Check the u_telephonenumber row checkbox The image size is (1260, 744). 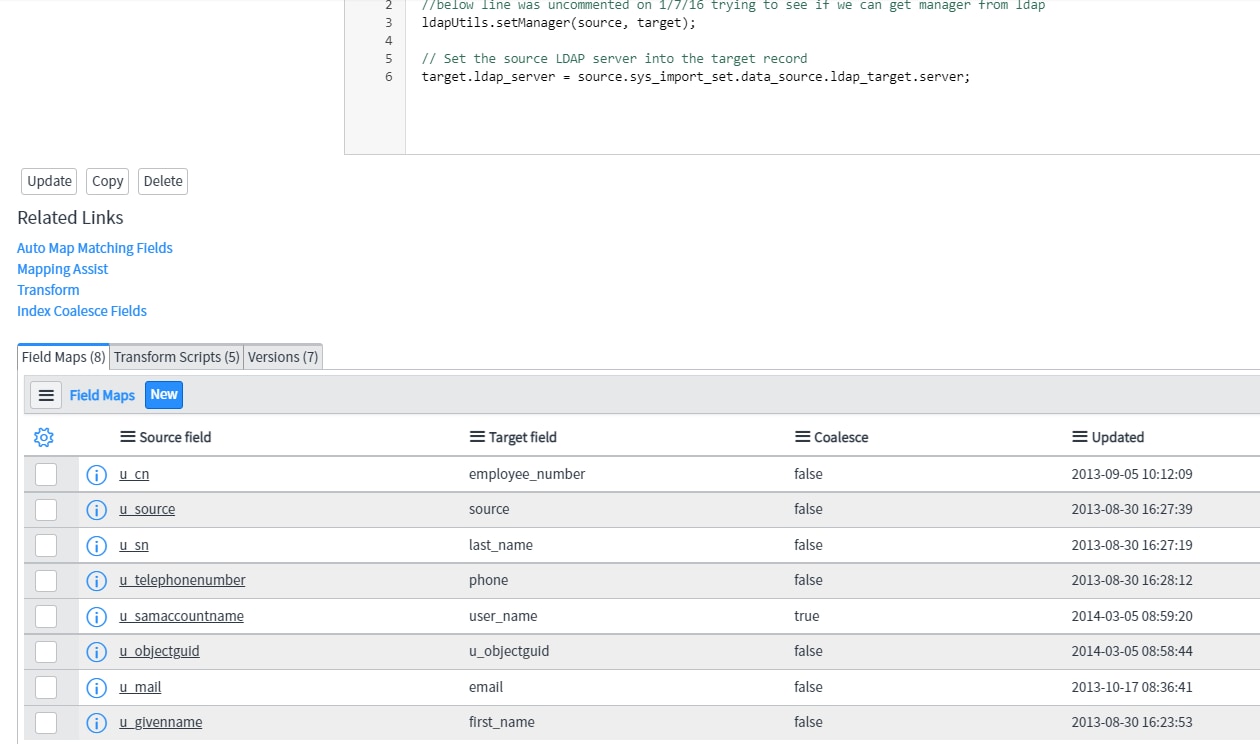point(46,581)
